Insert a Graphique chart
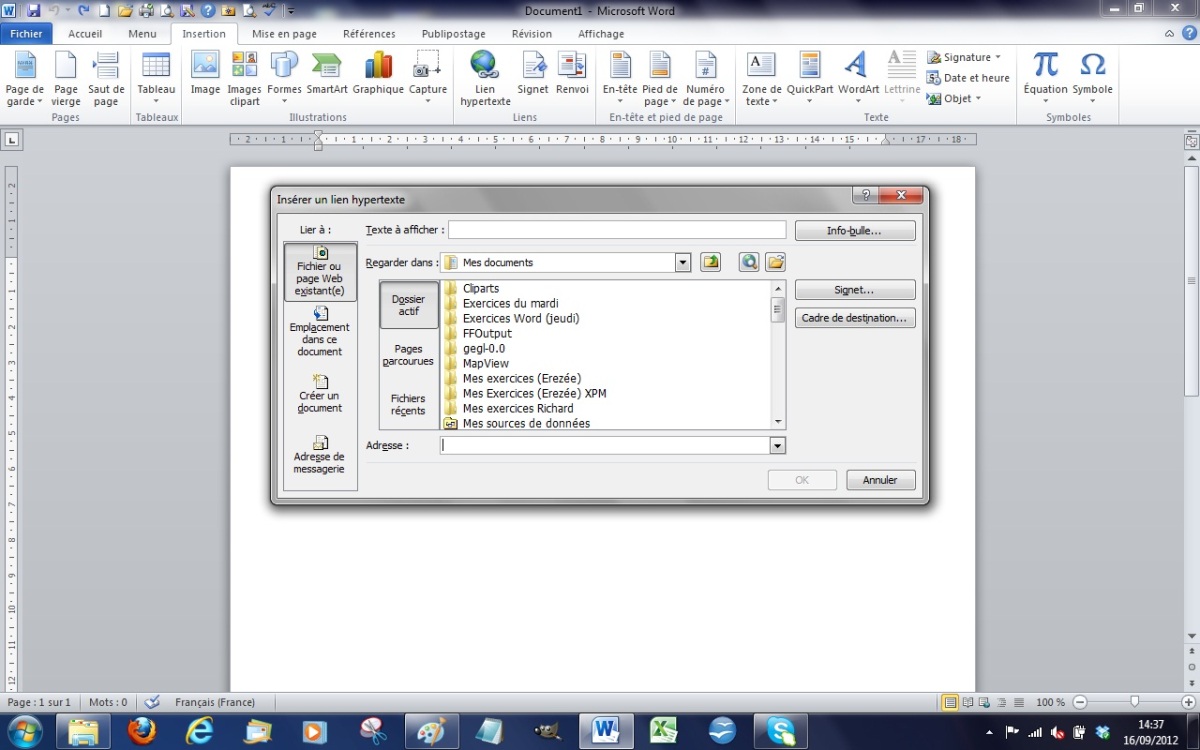This screenshot has height=750, width=1200. pos(378,73)
